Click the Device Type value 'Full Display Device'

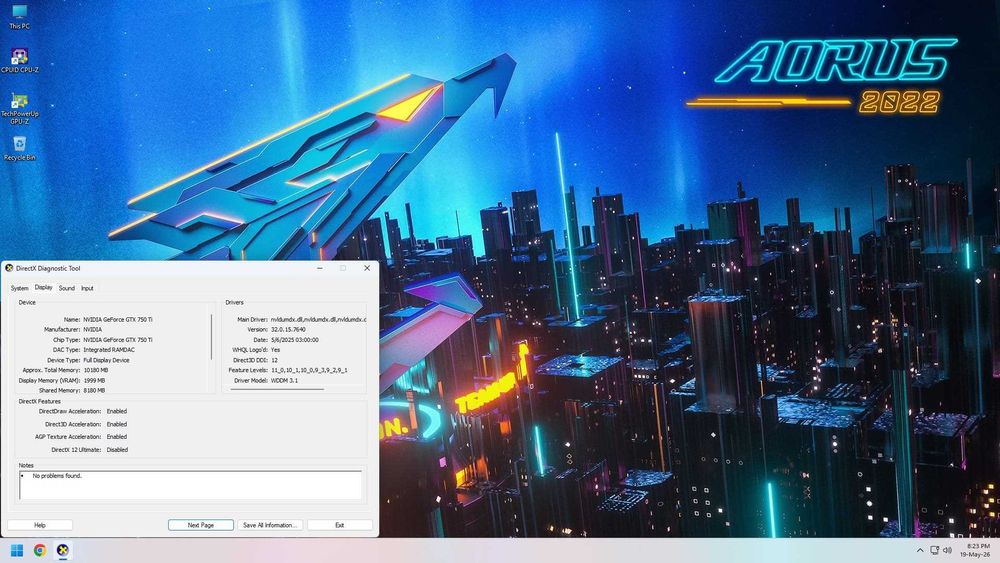click(107, 360)
